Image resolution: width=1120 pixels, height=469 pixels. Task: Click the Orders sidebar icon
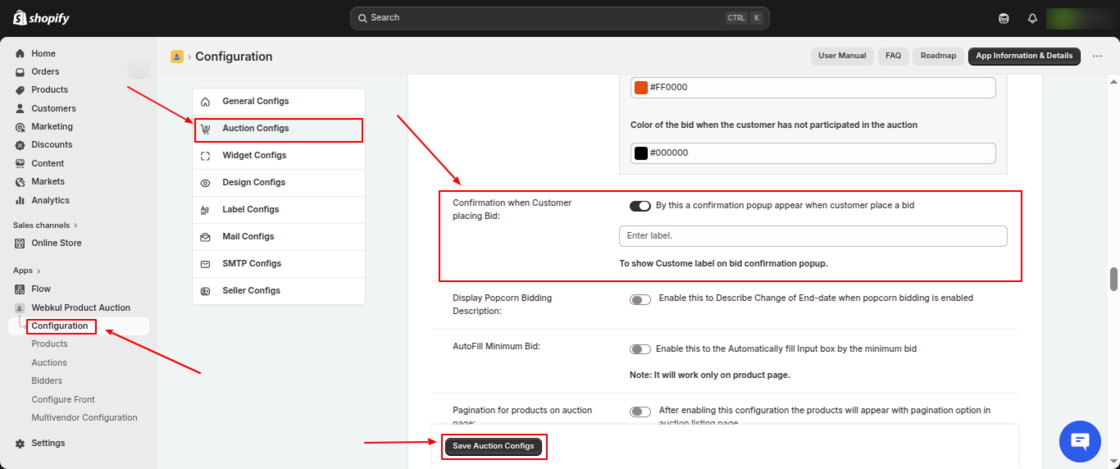point(20,71)
